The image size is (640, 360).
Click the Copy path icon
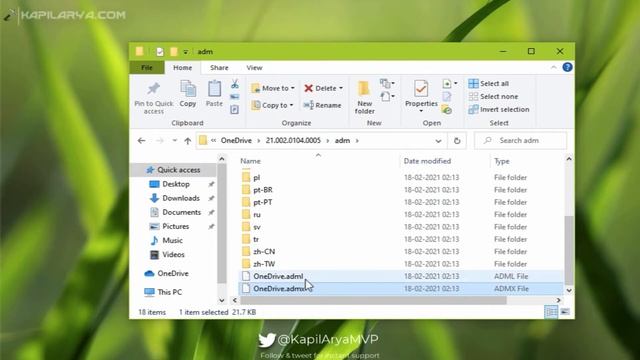click(235, 97)
